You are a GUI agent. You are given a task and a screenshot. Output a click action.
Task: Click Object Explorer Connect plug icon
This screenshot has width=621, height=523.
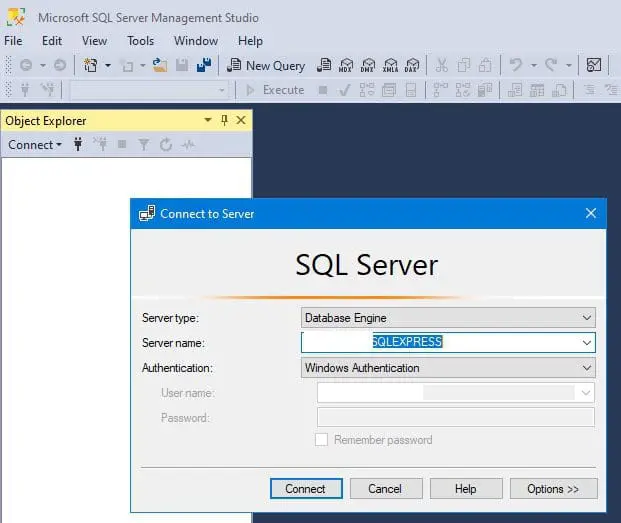78,145
